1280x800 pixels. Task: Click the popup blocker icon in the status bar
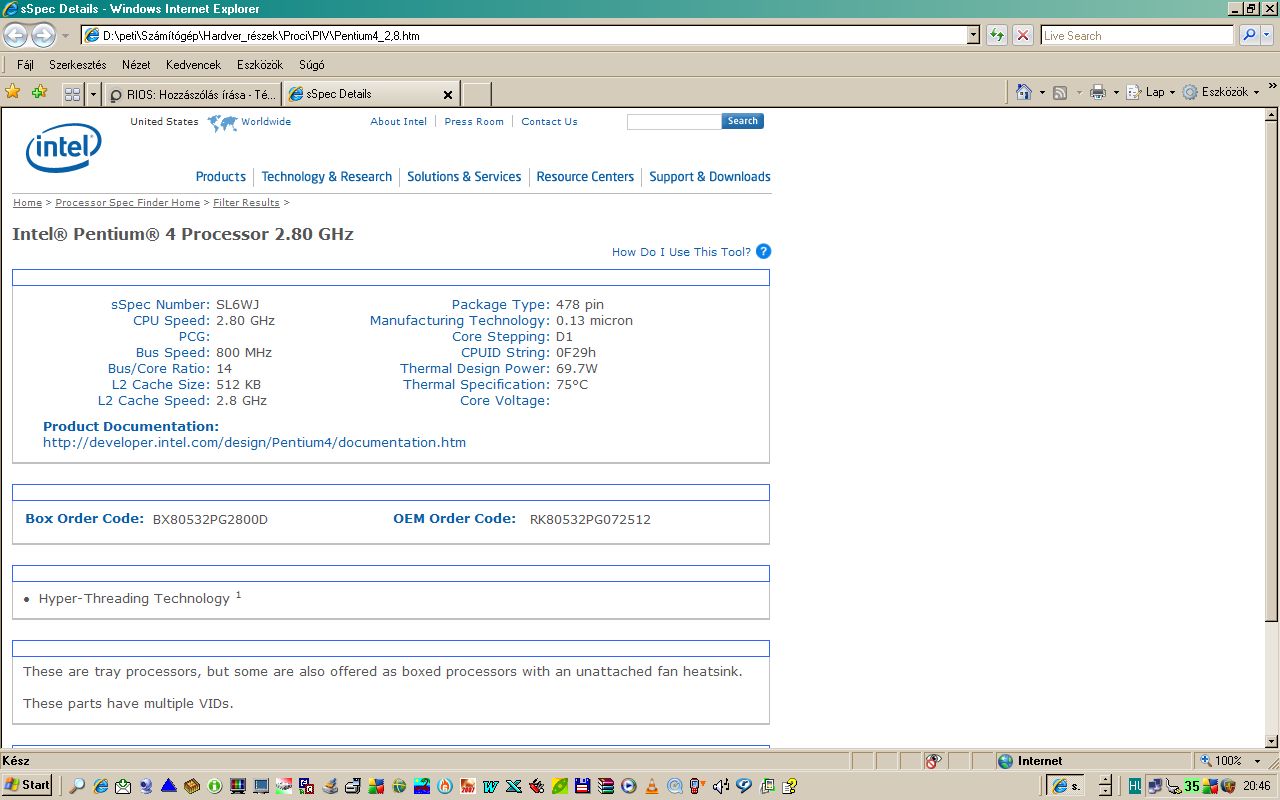[933, 761]
